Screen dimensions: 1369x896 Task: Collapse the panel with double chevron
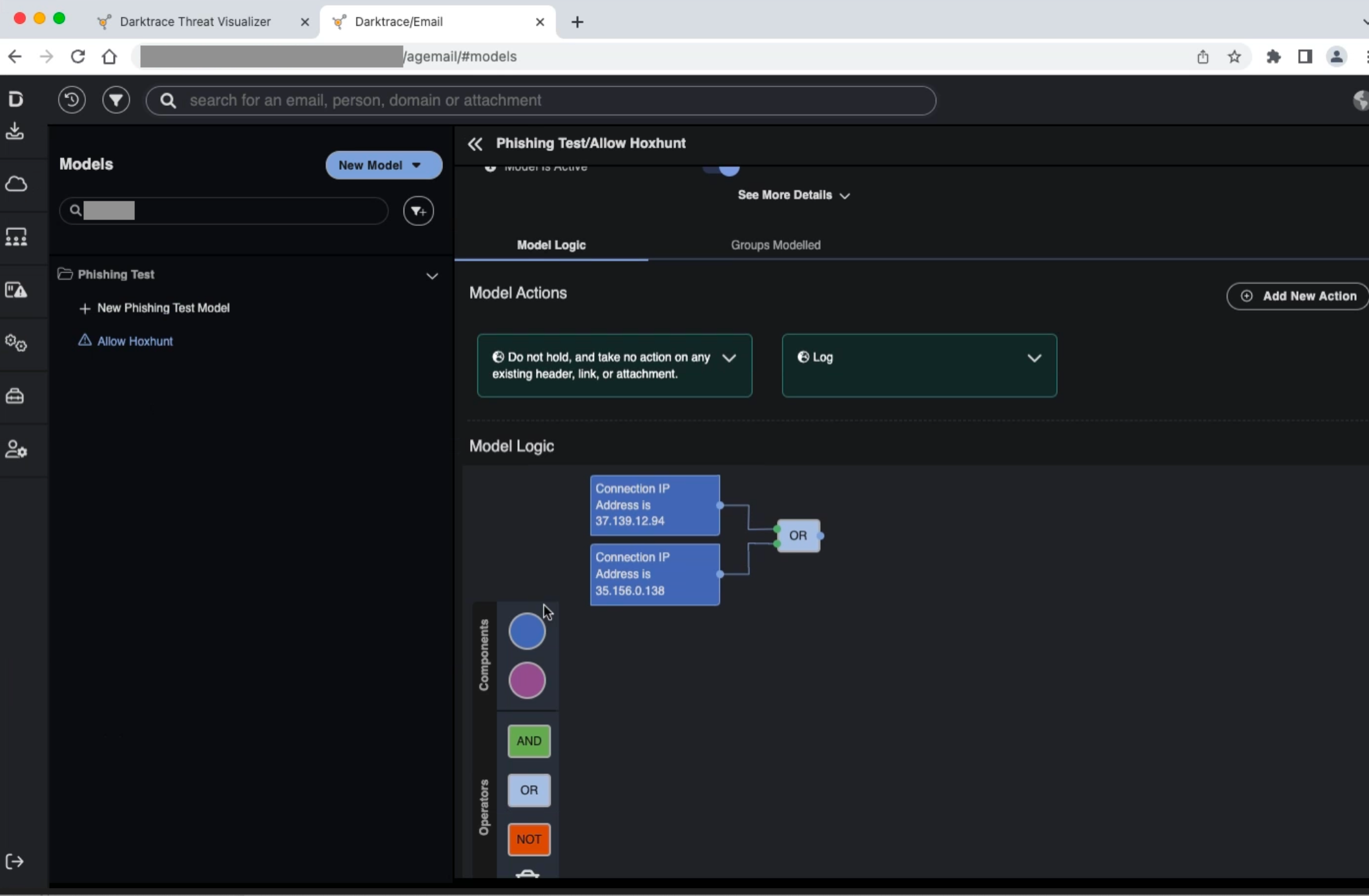pos(475,144)
